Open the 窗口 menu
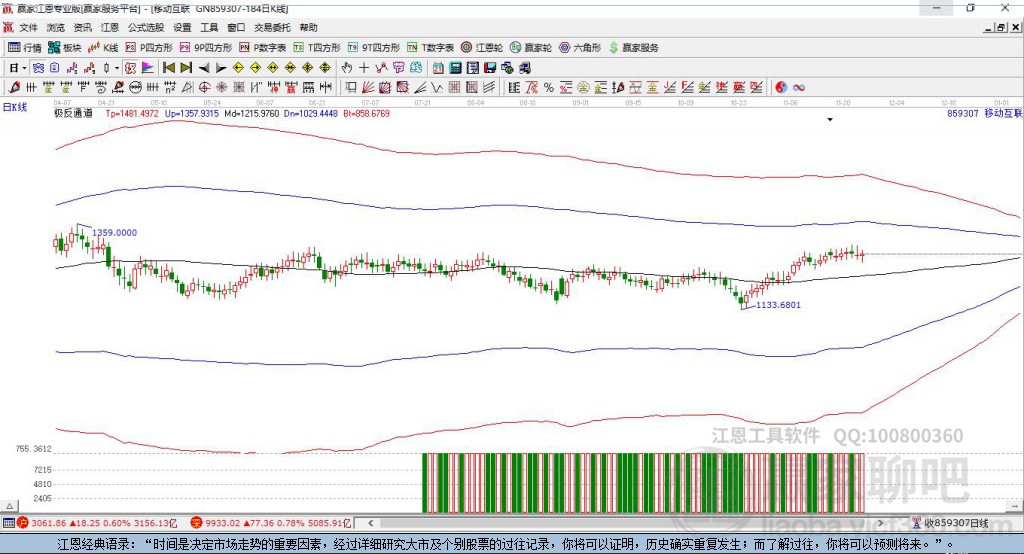Viewport: 1024px width, 554px height. (x=236, y=27)
